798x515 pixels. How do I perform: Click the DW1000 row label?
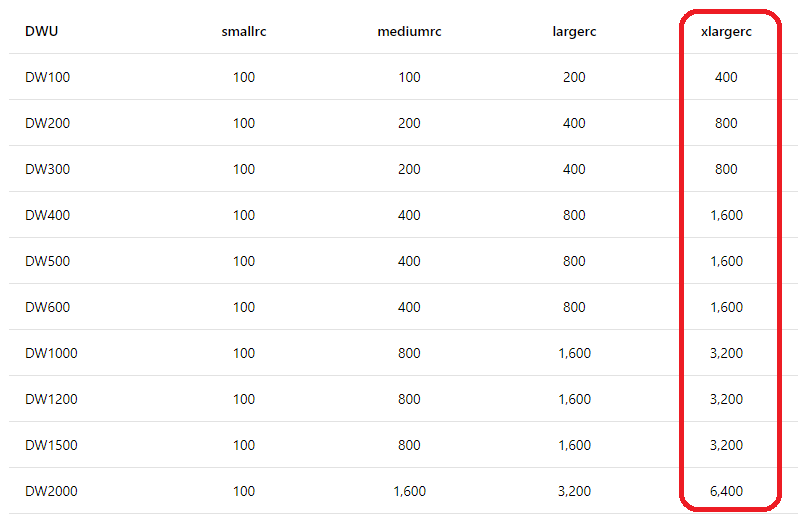[x=51, y=353]
